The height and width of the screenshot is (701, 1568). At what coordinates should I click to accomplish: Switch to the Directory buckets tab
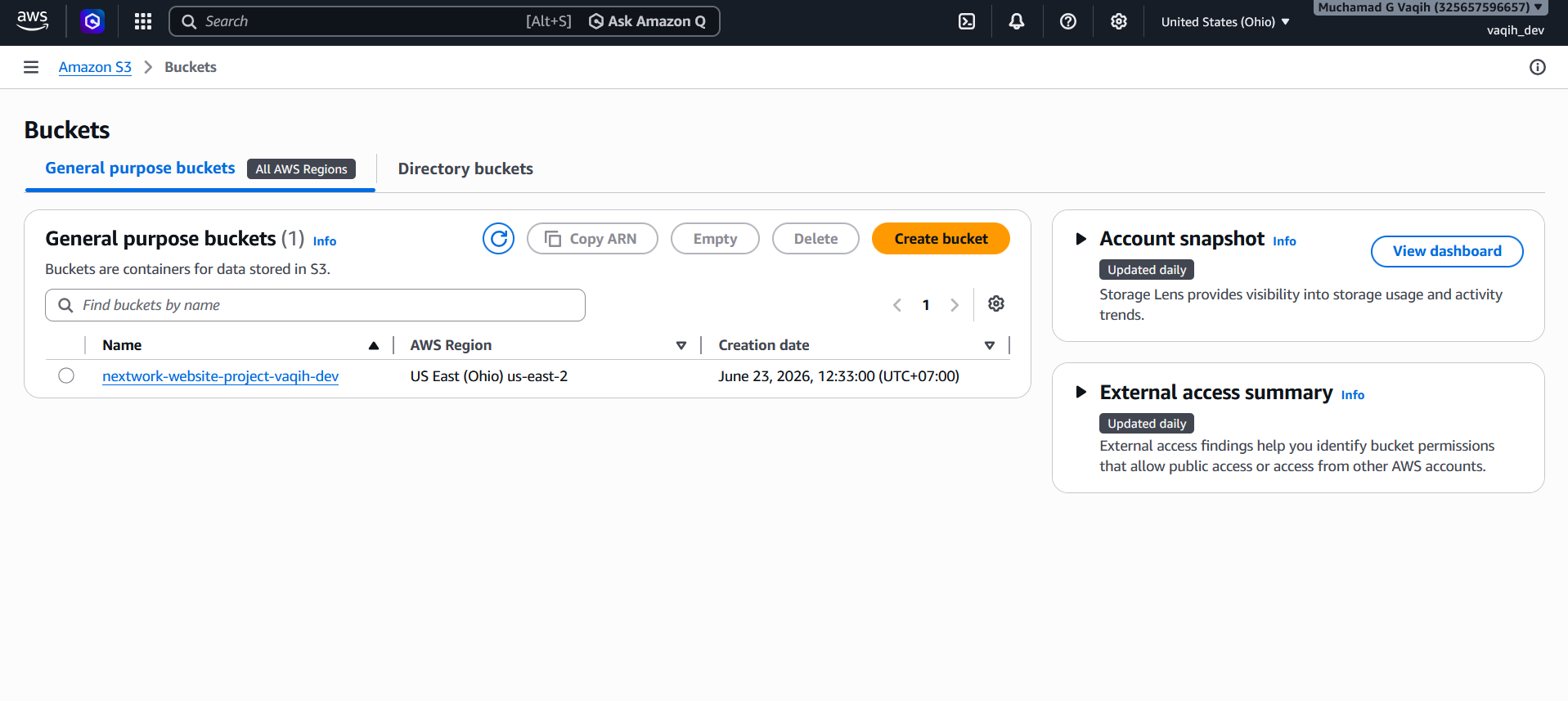(465, 169)
